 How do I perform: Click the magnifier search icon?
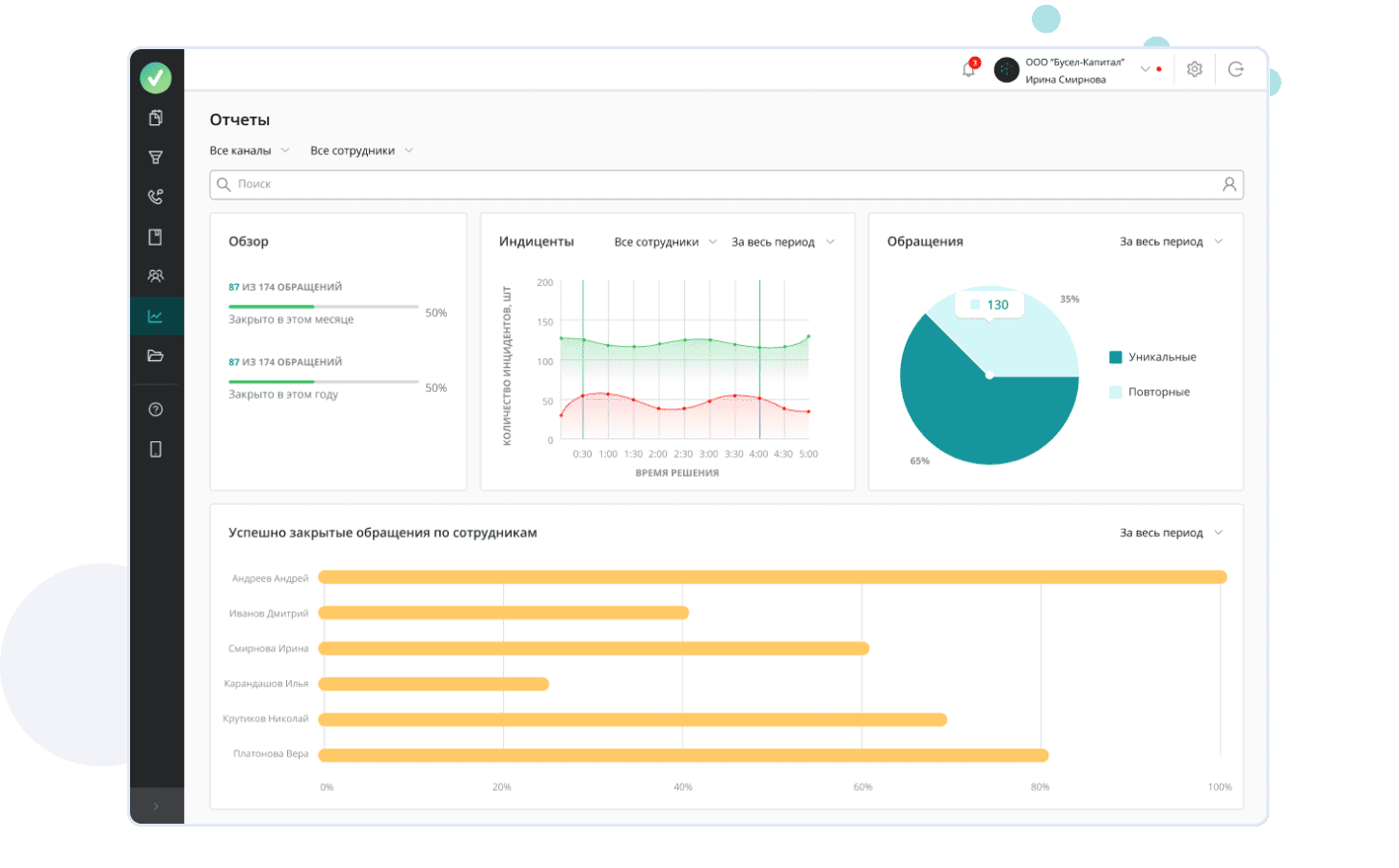pyautogui.click(x=224, y=184)
